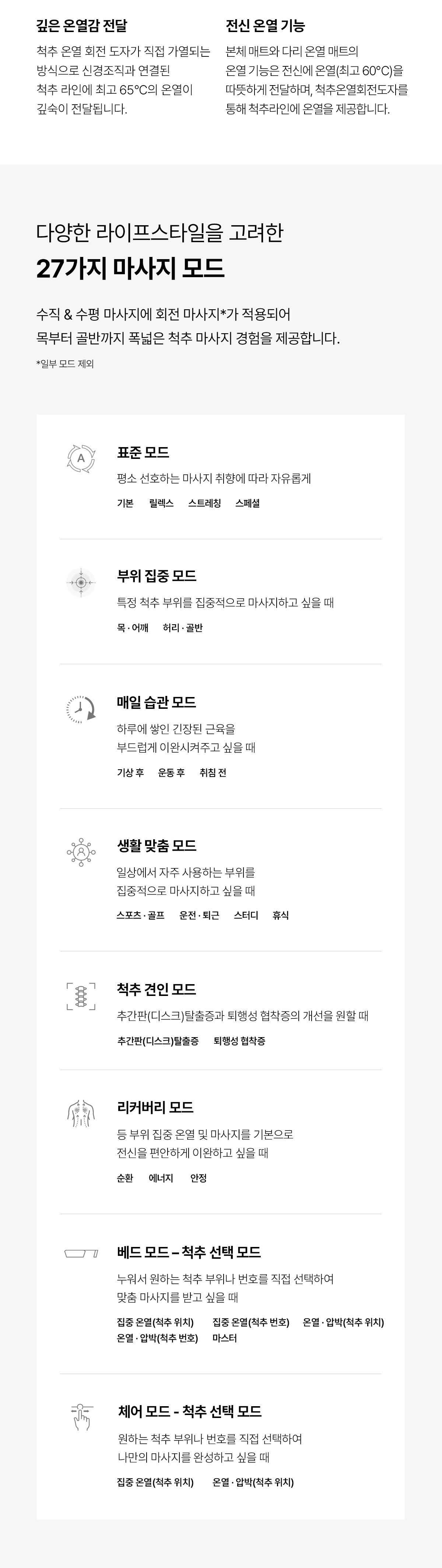Choose the 허리·골반 focus option
442x1568 pixels.
pos(182,628)
